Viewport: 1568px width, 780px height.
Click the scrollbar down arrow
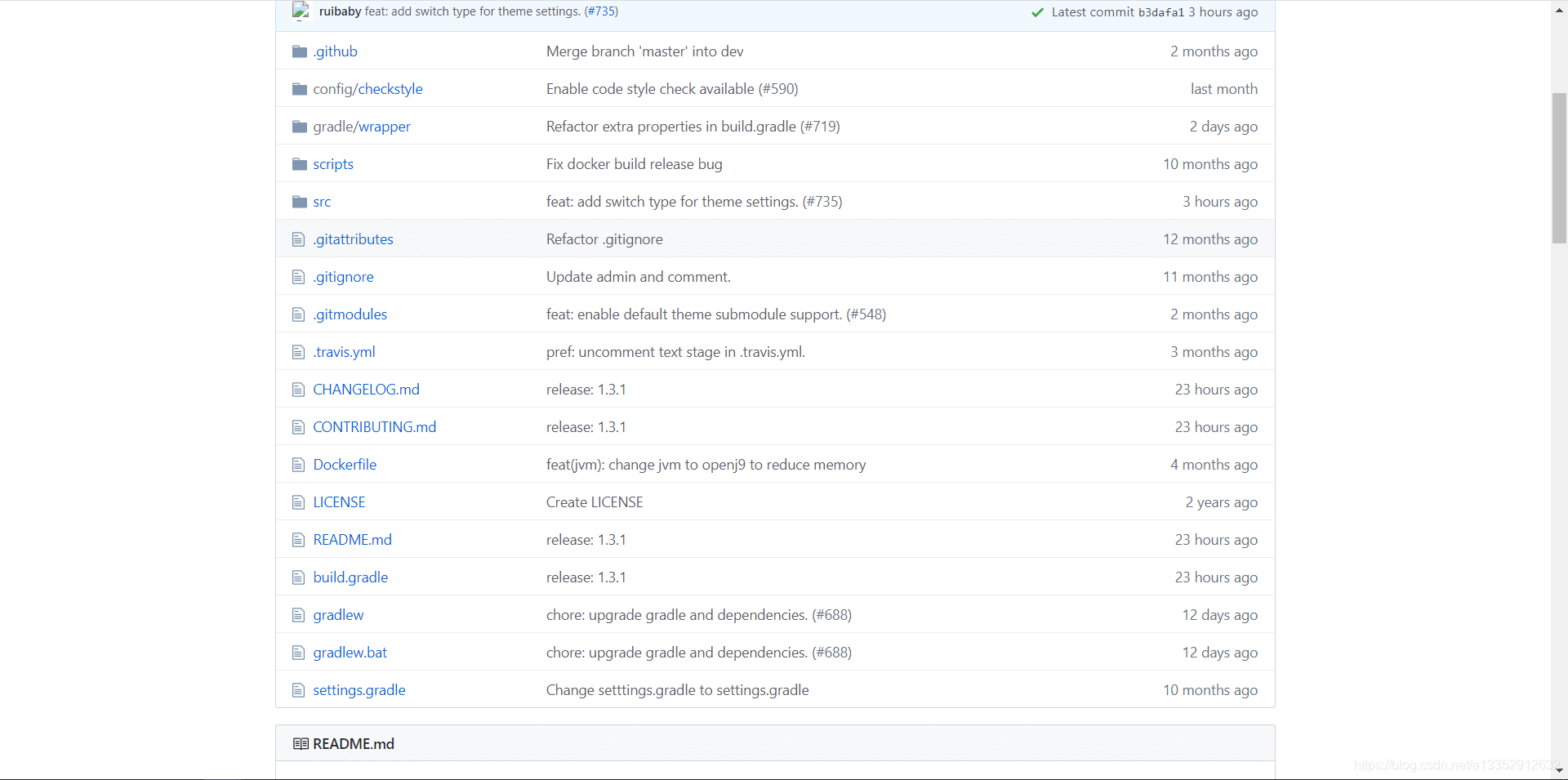pos(1559,770)
